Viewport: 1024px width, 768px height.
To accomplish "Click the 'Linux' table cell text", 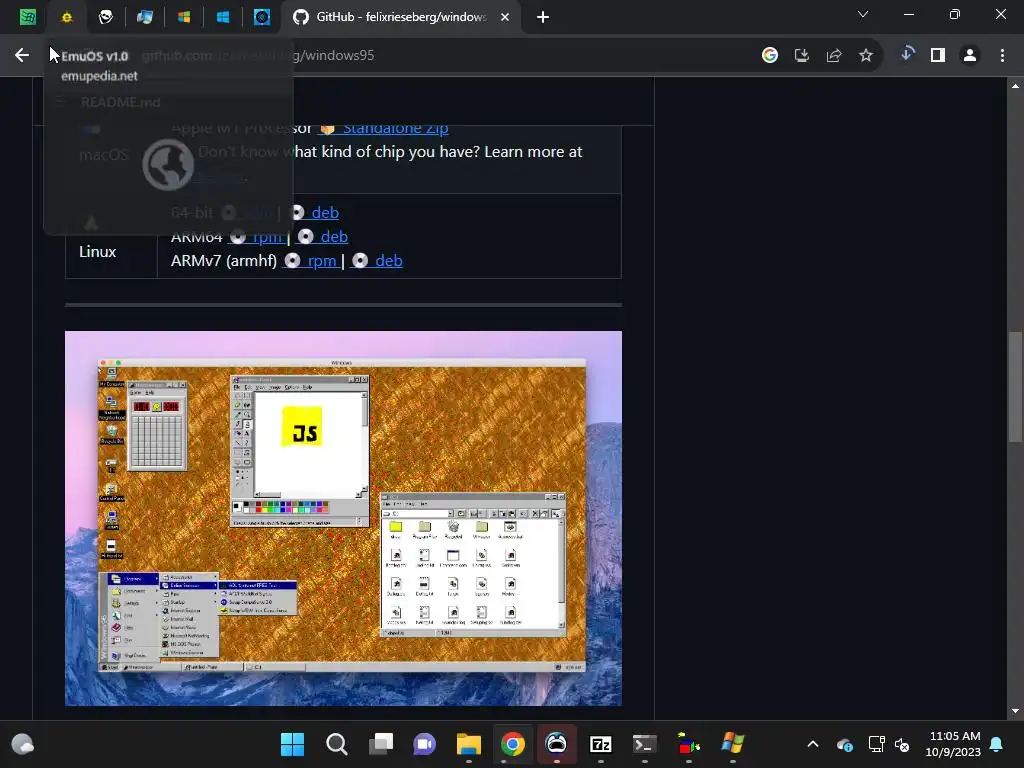I will [97, 251].
